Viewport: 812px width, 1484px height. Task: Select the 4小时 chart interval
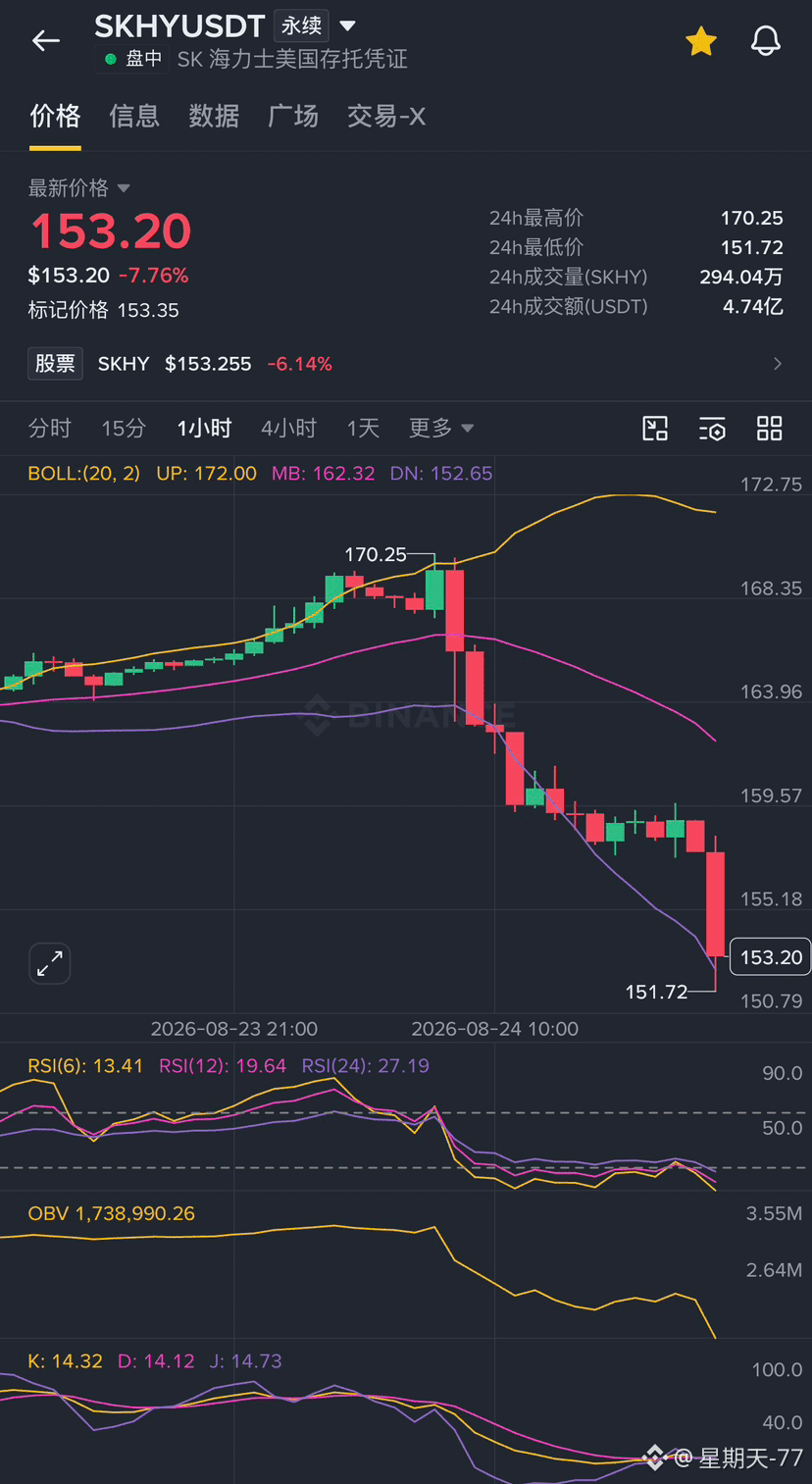coord(288,429)
